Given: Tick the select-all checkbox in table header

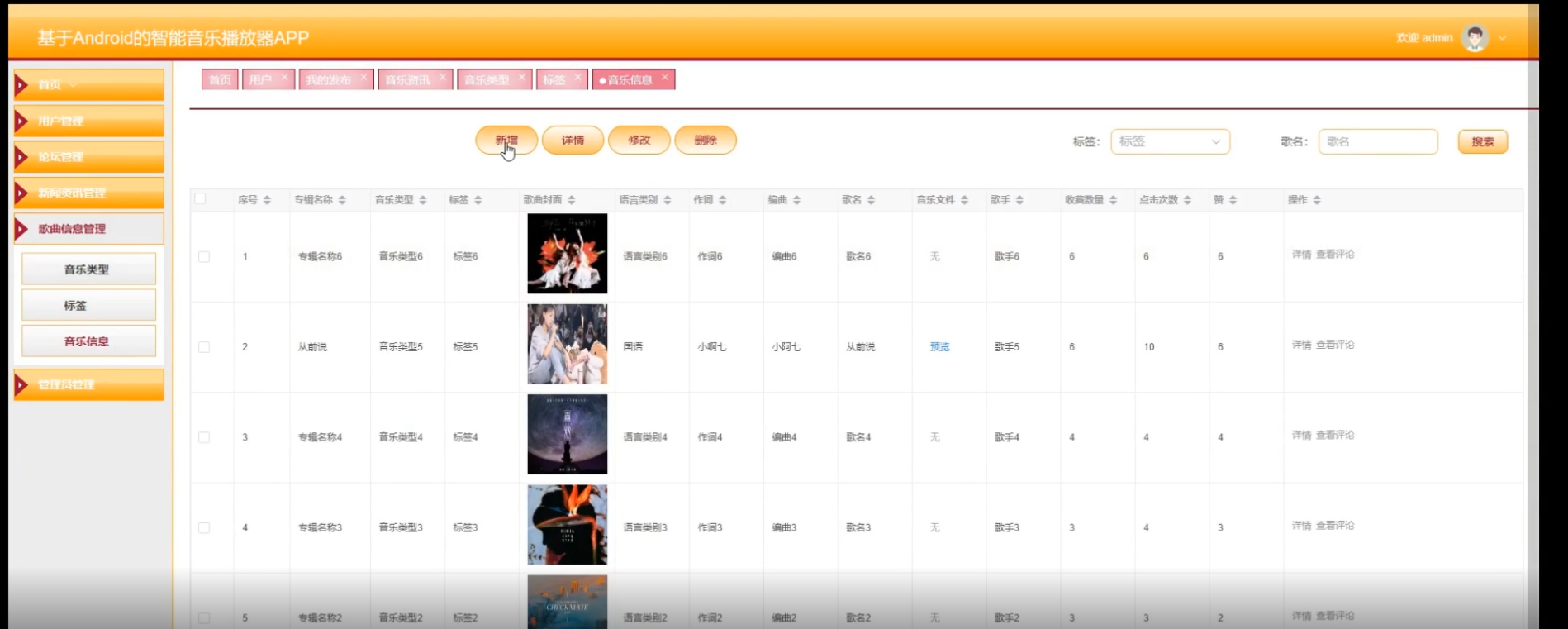Looking at the screenshot, I should point(200,198).
